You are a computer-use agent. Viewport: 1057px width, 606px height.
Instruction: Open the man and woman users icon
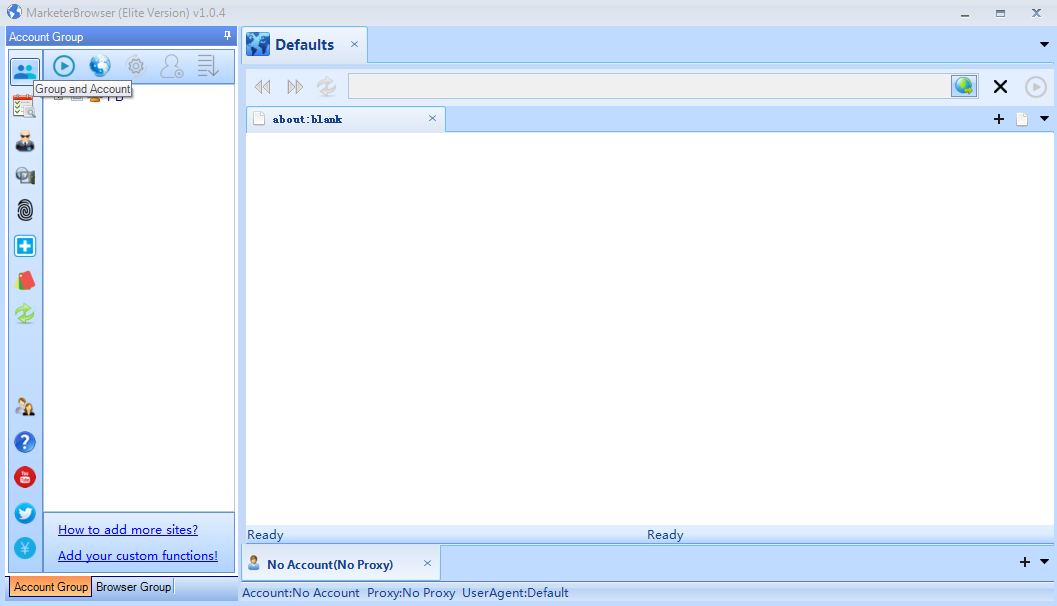coord(25,406)
